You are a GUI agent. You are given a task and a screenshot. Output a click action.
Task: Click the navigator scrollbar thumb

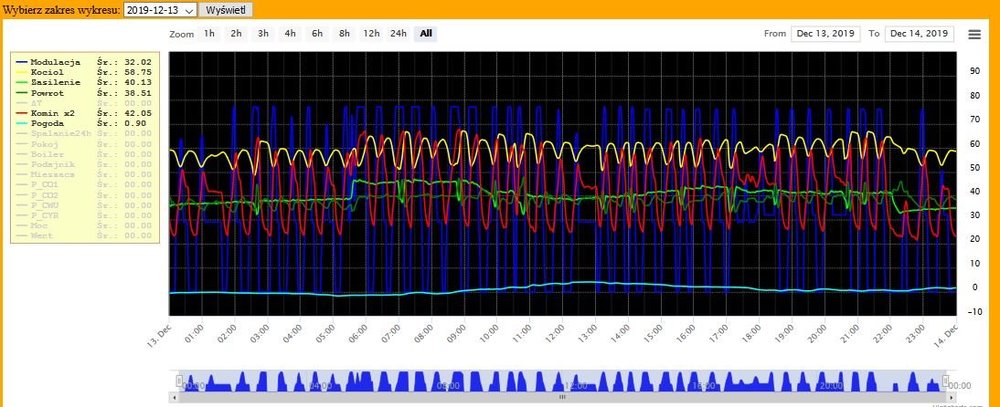tap(562, 397)
